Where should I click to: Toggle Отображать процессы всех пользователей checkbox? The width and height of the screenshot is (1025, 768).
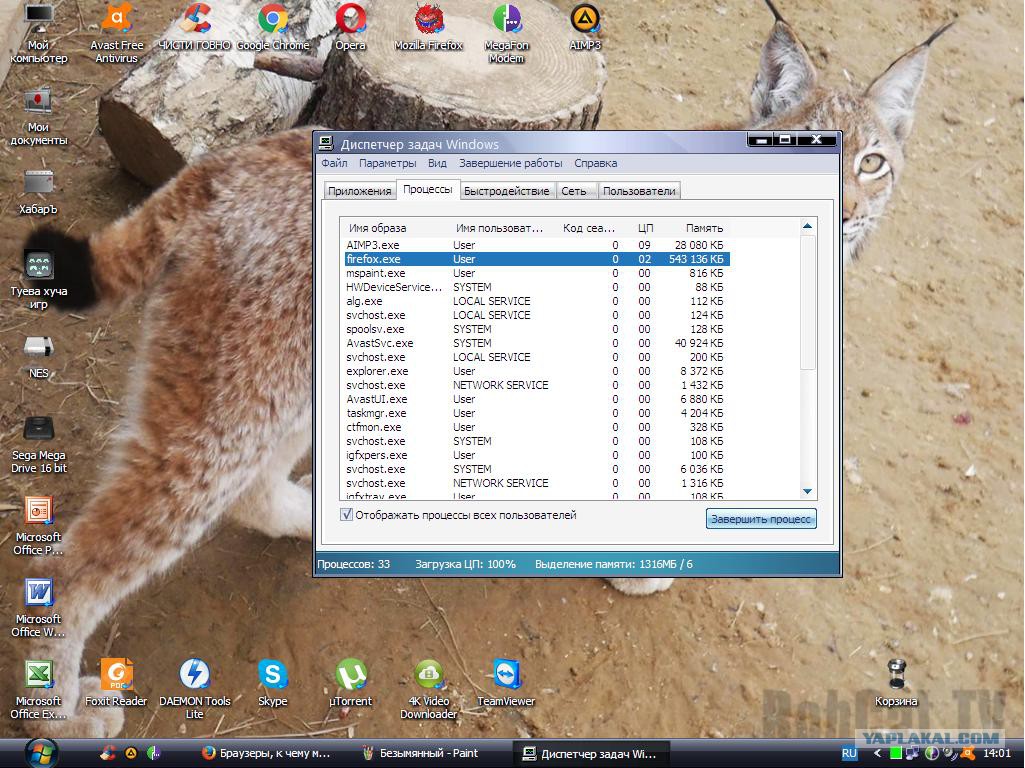click(x=346, y=515)
